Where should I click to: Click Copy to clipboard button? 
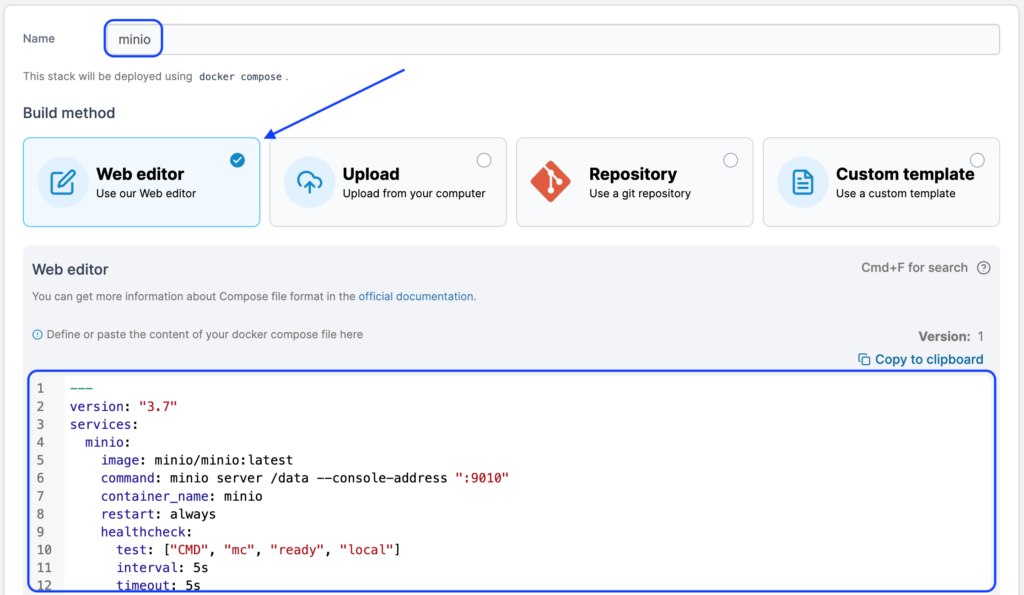[x=928, y=359]
